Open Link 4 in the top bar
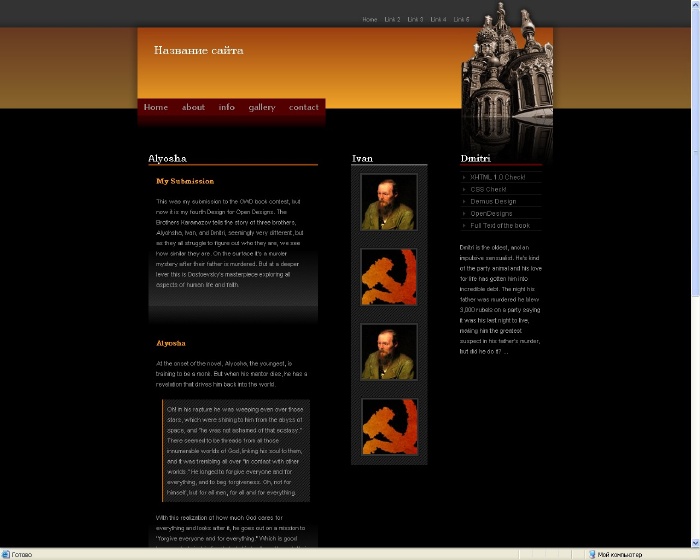This screenshot has height=560, width=700. 438,20
